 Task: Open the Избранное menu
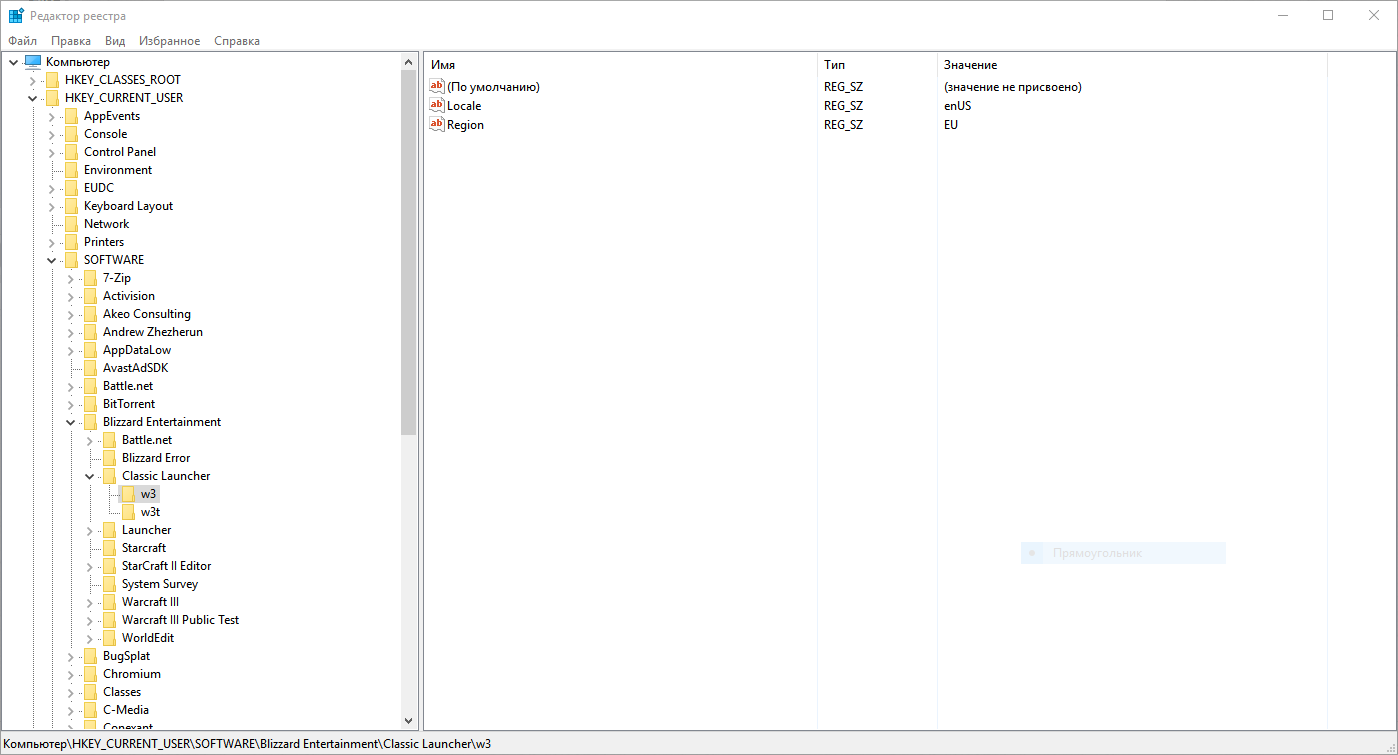(x=170, y=41)
